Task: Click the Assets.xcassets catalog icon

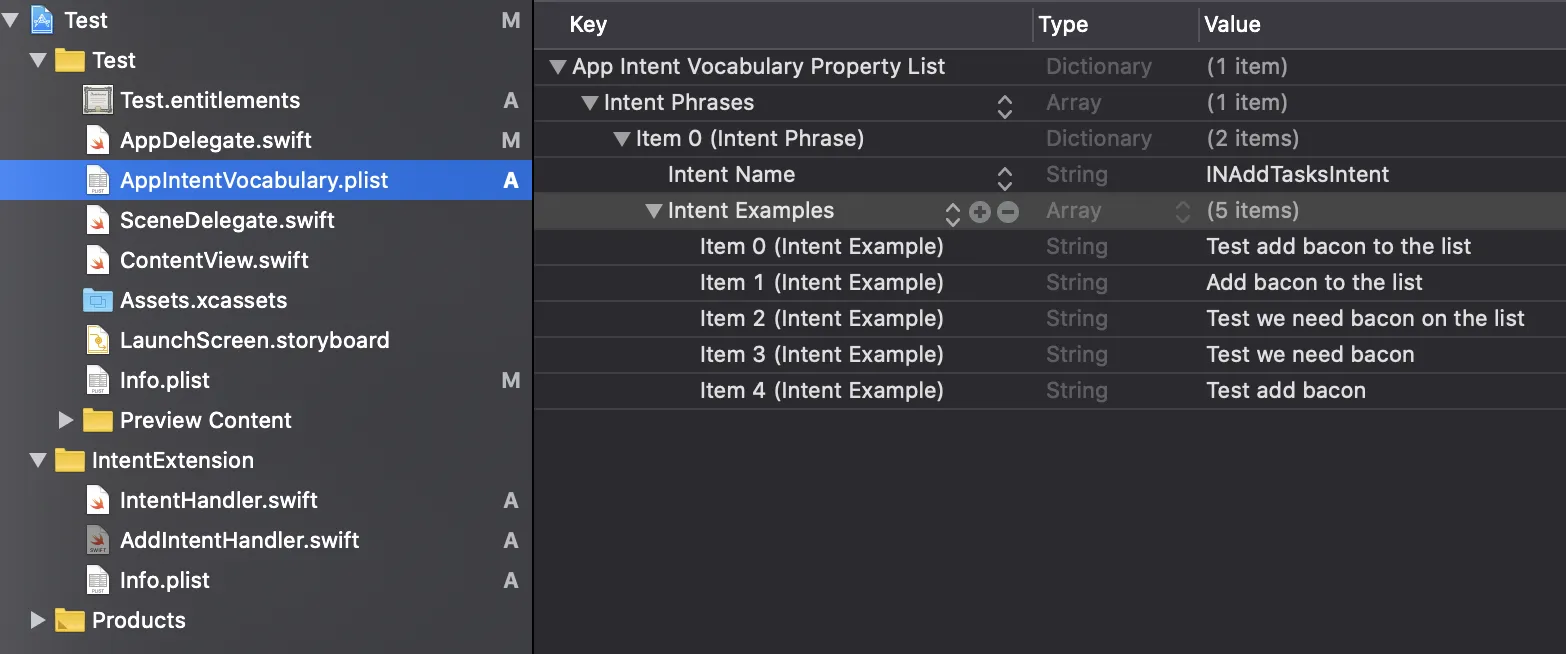Action: [x=98, y=300]
